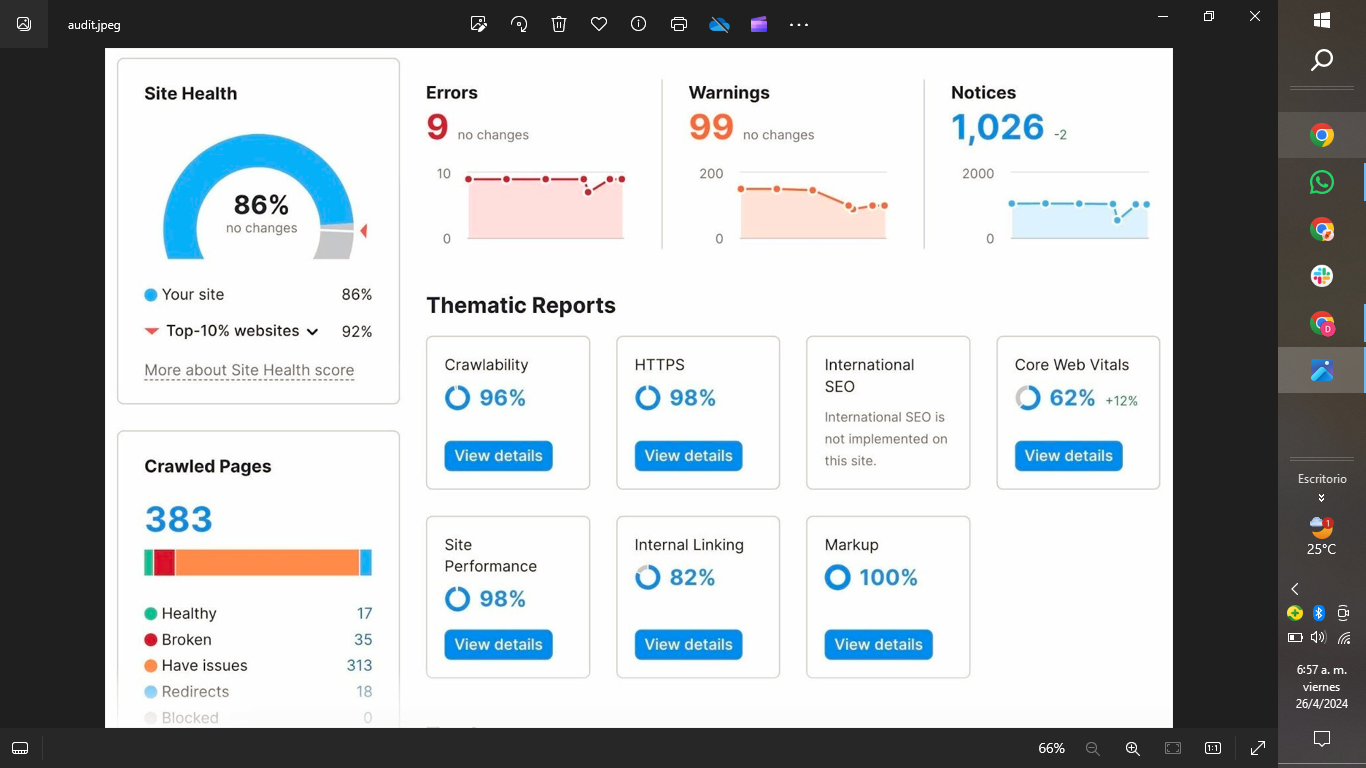View image at actual size
1366x768 pixels.
pos(1213,748)
